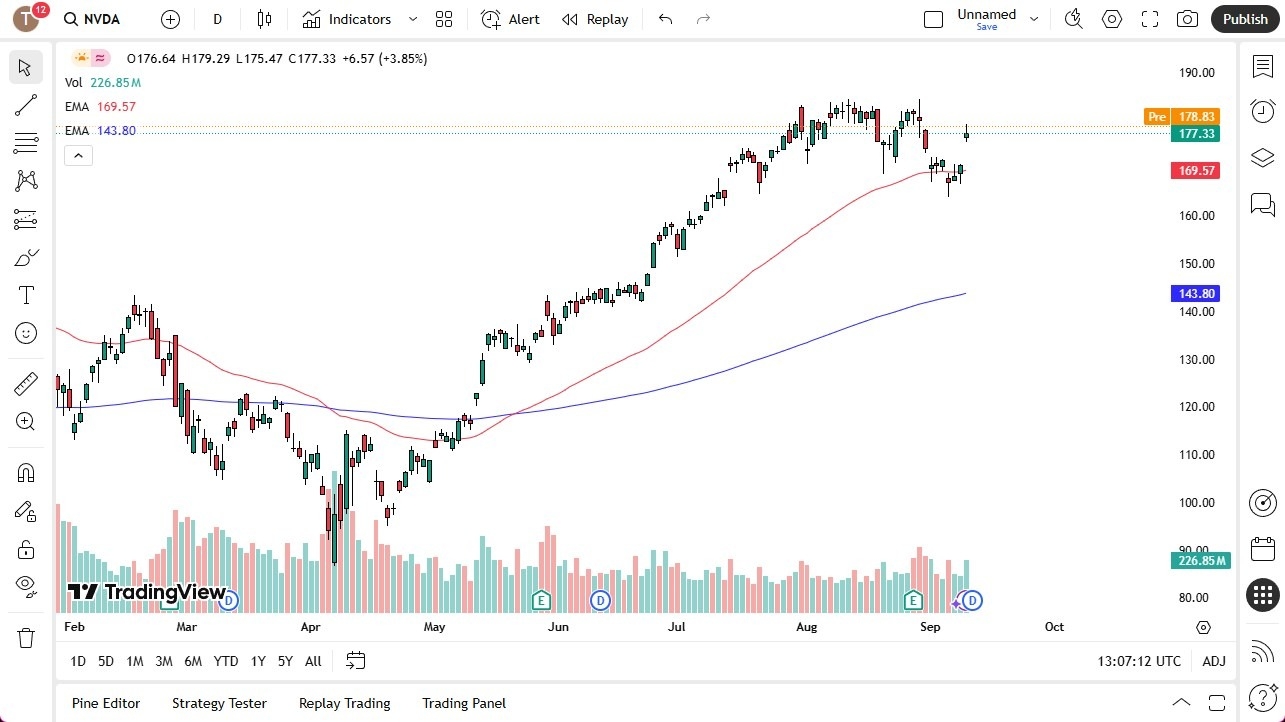Open chart settings gear
The width and height of the screenshot is (1285, 722).
point(1111,18)
